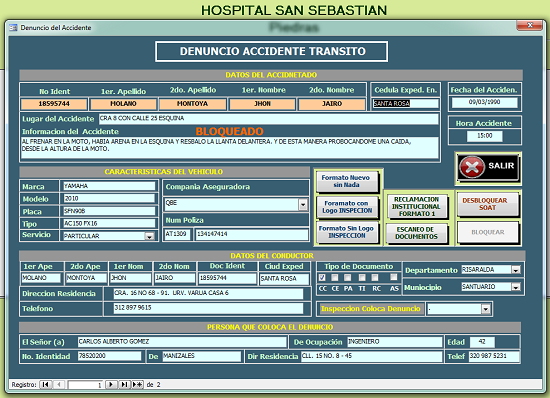Open the Inspeccion Coloca Denuncio dropdown
Screen dimensions: 550x398
click(485, 309)
